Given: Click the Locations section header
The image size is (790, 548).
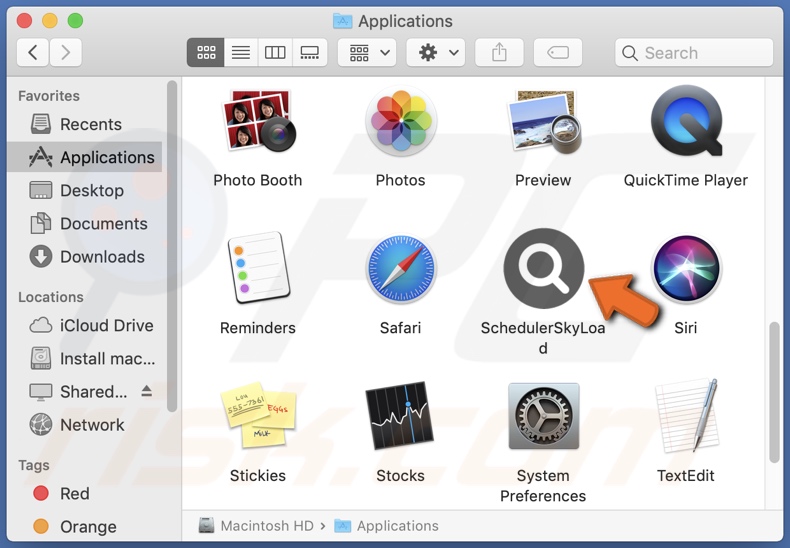Looking at the screenshot, I should (51, 297).
